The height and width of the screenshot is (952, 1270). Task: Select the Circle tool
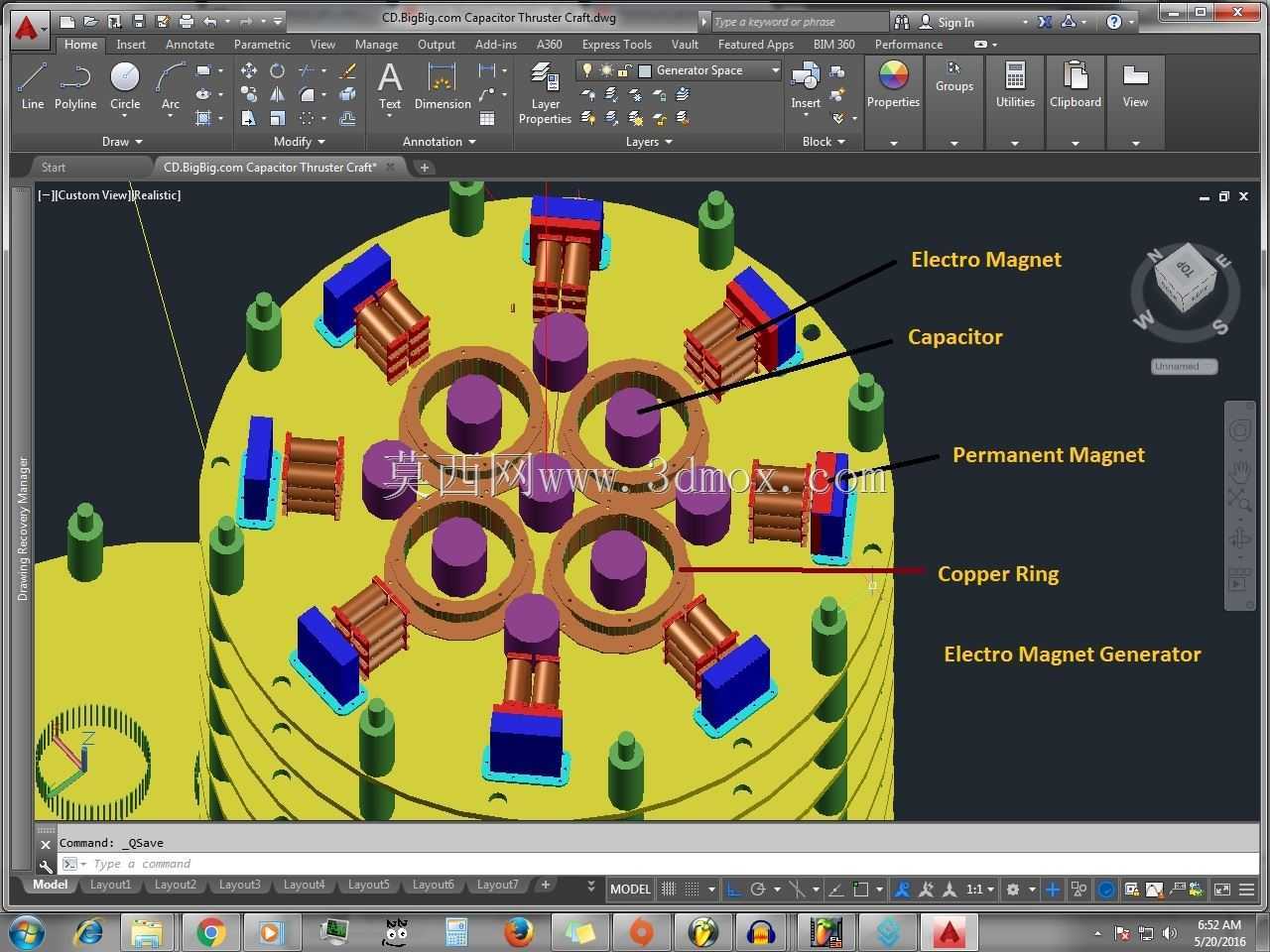tap(125, 85)
